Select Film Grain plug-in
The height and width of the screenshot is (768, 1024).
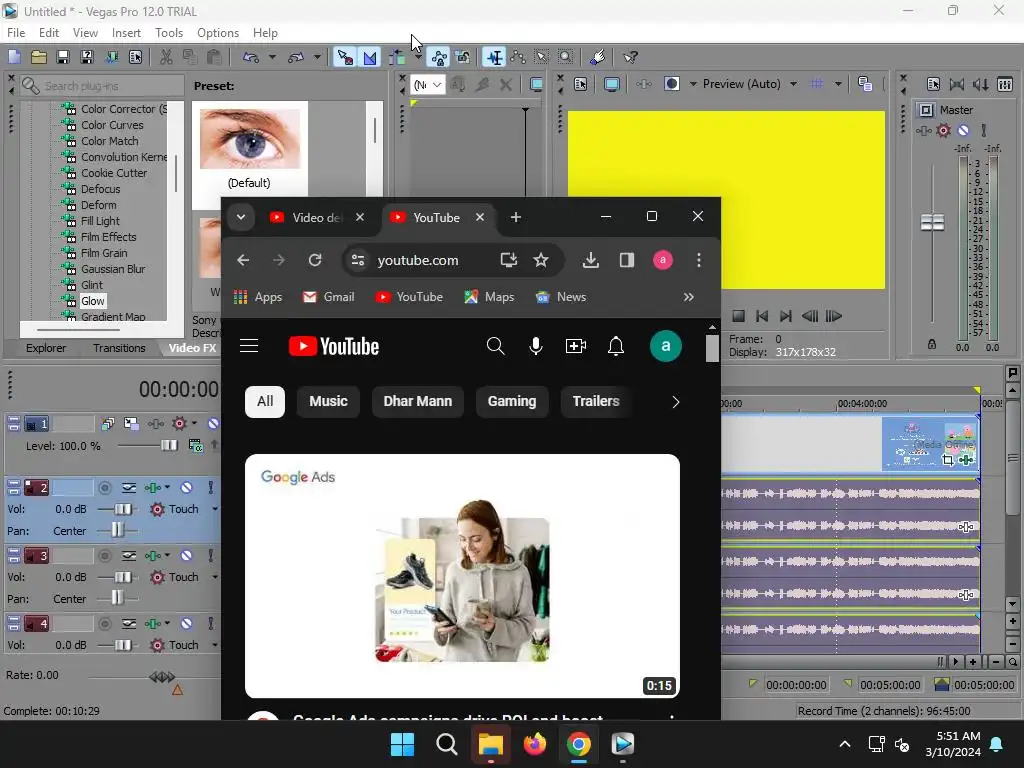(x=104, y=253)
